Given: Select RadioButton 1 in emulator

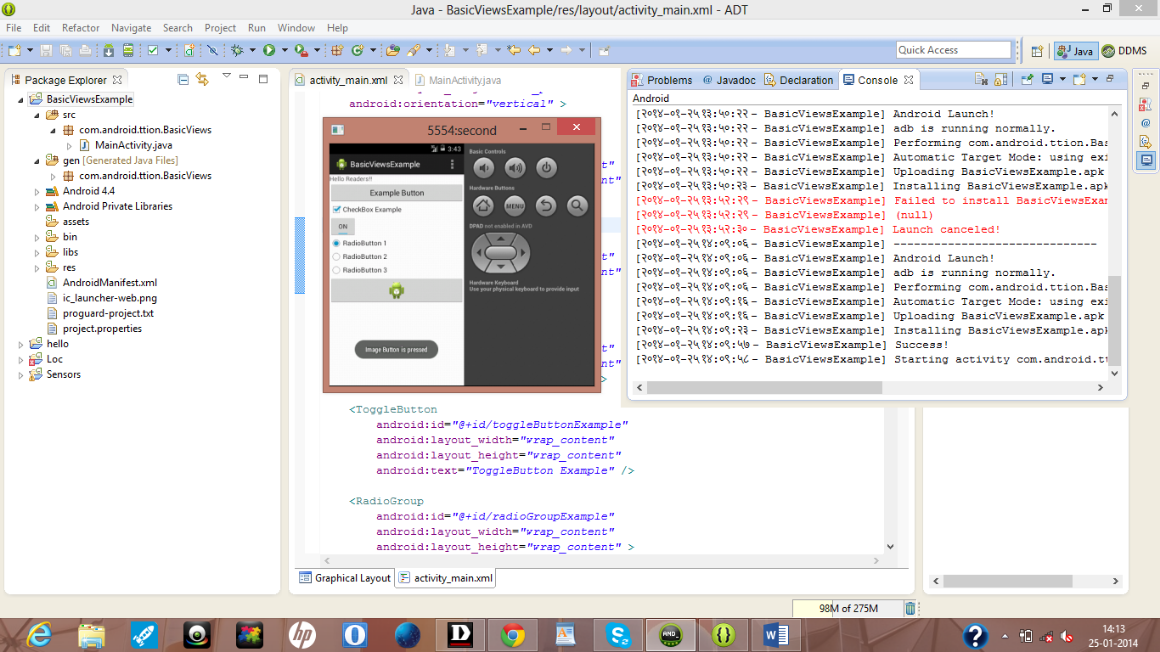Looking at the screenshot, I should point(337,243).
